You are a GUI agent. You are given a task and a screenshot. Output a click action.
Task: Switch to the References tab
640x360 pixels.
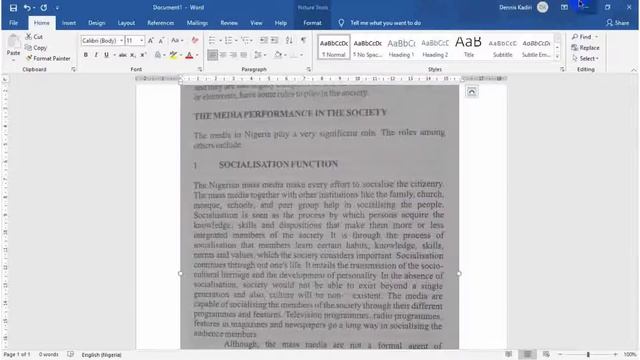pos(160,23)
